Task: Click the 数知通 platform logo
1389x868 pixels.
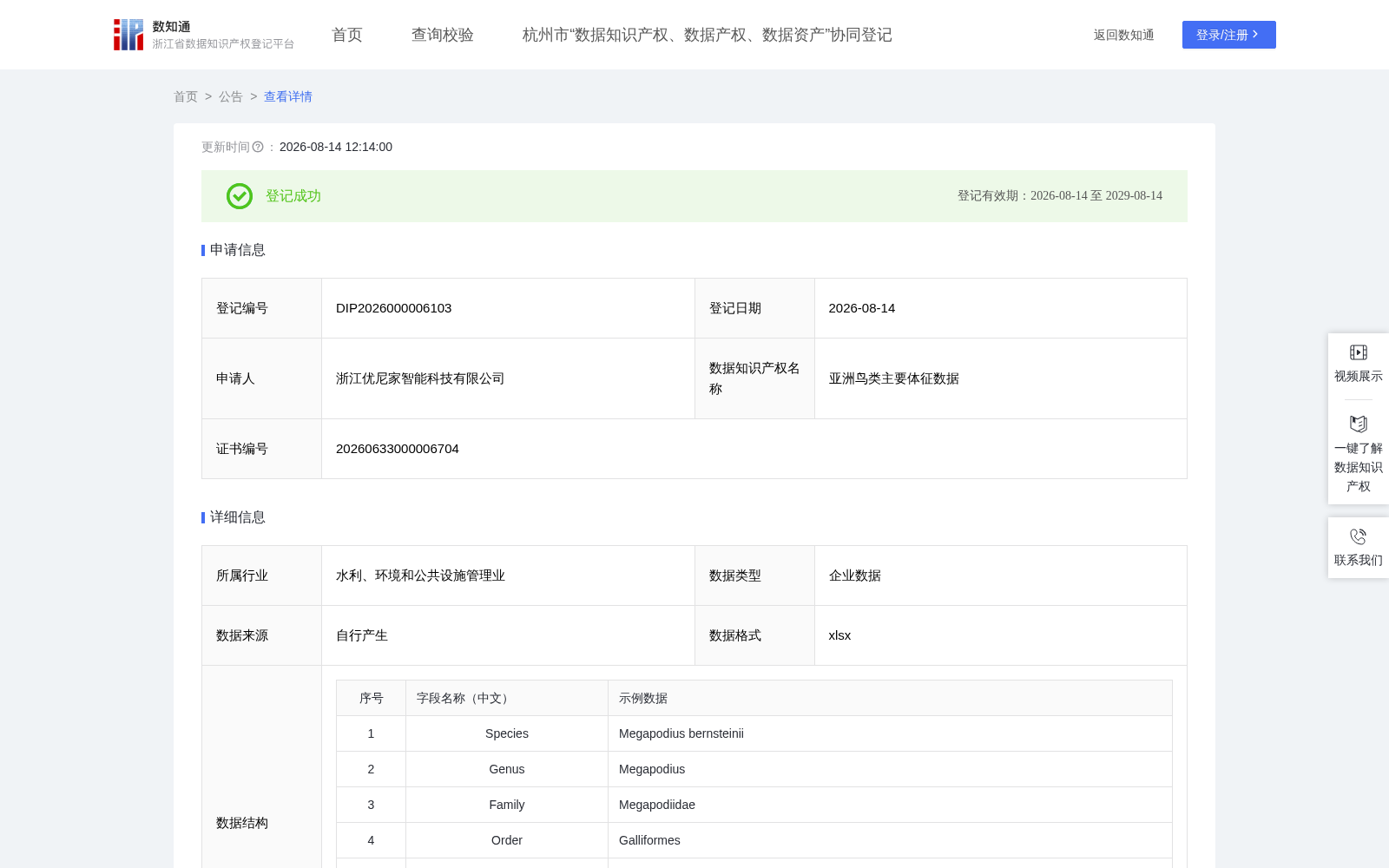Action: tap(203, 35)
